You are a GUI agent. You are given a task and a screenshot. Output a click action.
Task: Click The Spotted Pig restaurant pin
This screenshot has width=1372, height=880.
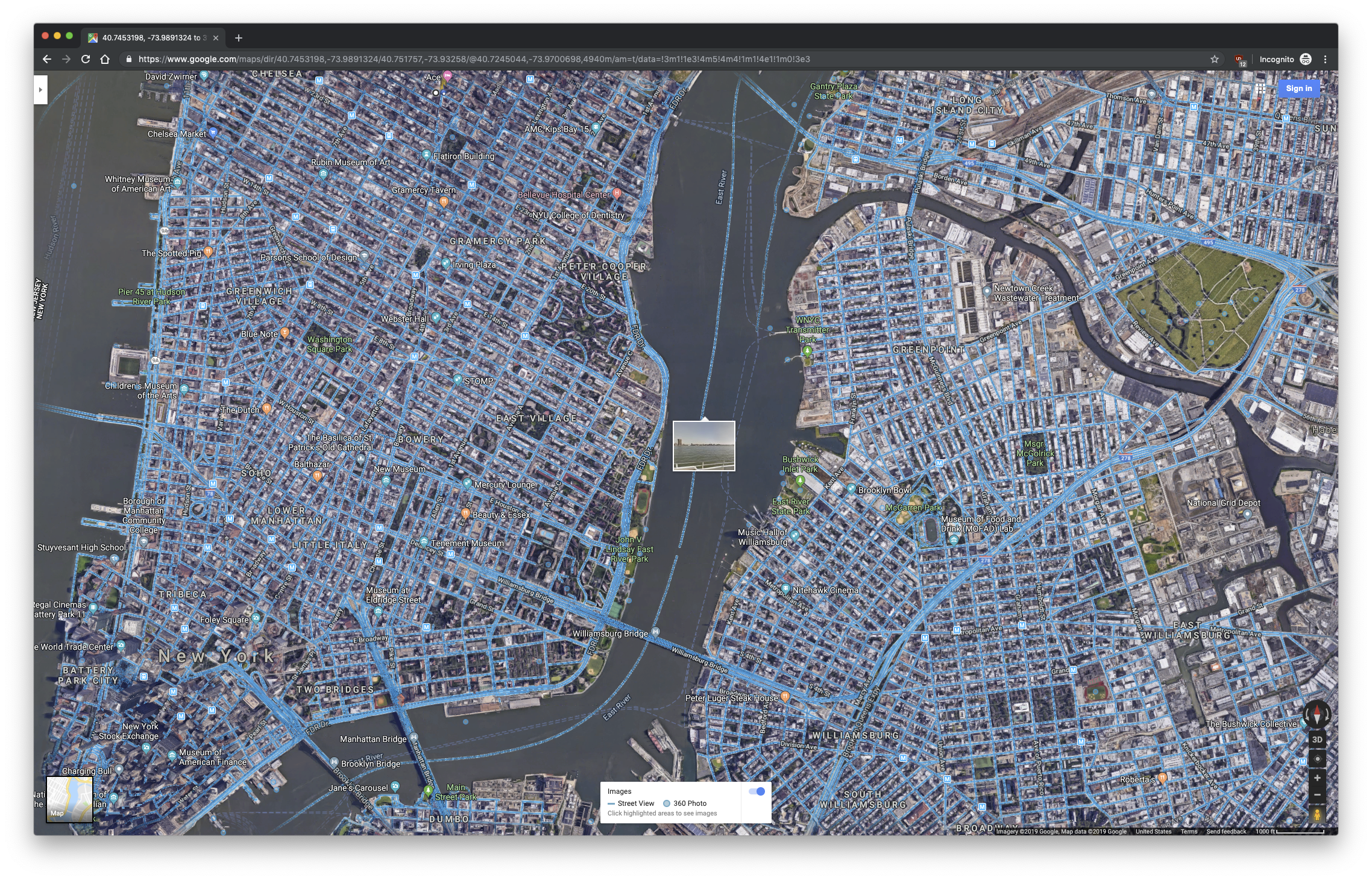click(x=209, y=252)
